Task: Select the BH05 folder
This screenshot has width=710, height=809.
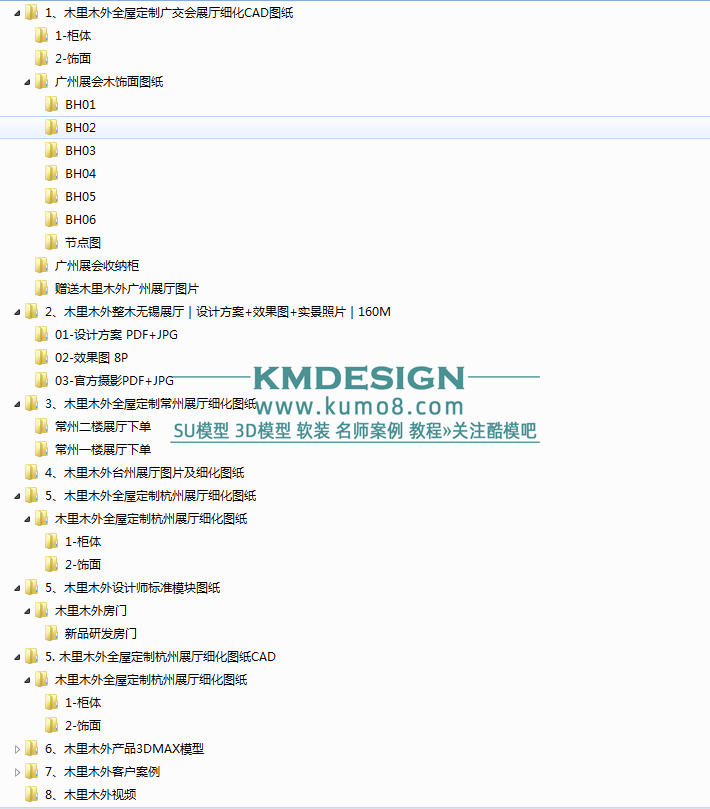Action: coord(80,197)
